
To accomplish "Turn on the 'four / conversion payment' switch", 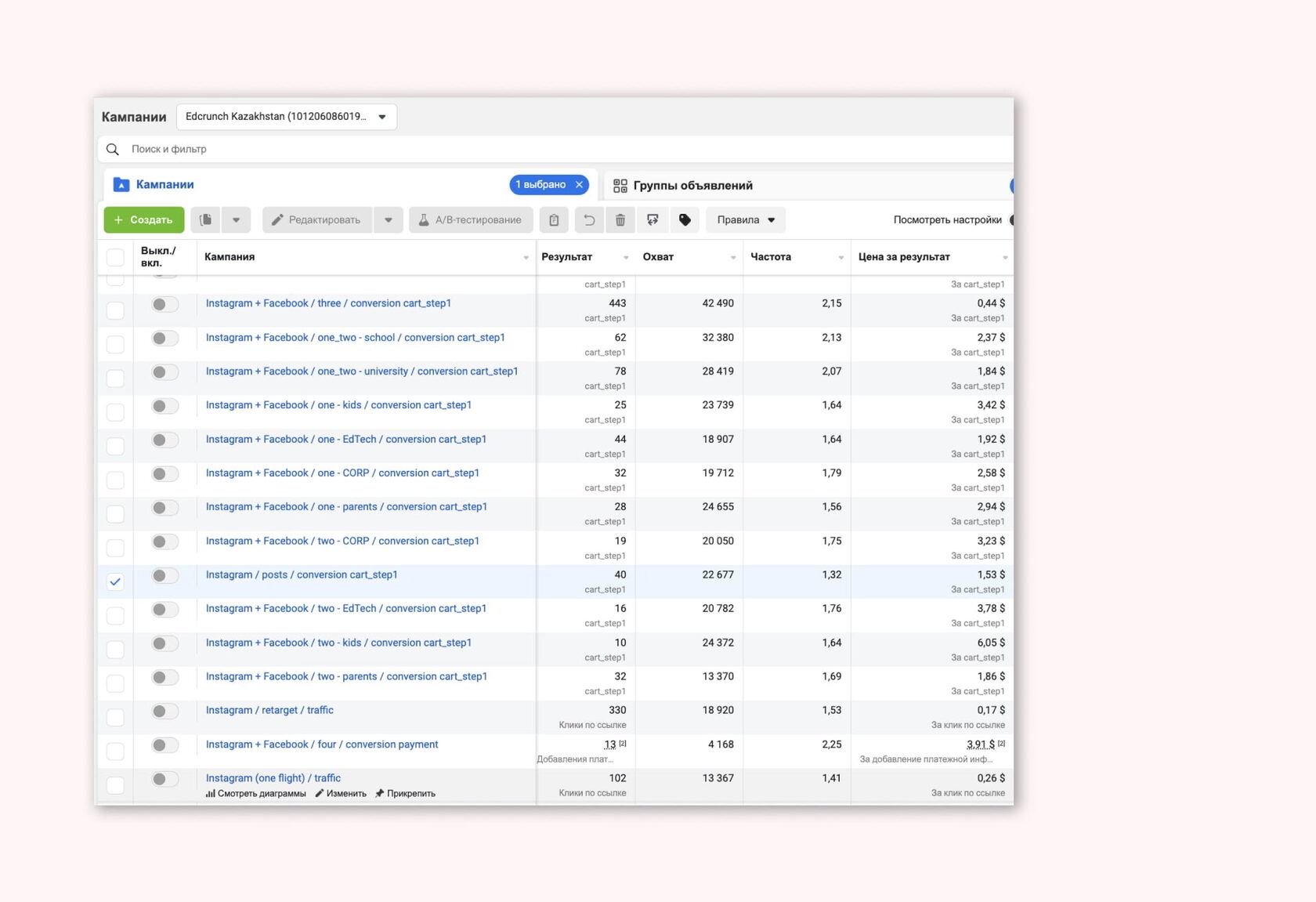I will pyautogui.click(x=164, y=745).
